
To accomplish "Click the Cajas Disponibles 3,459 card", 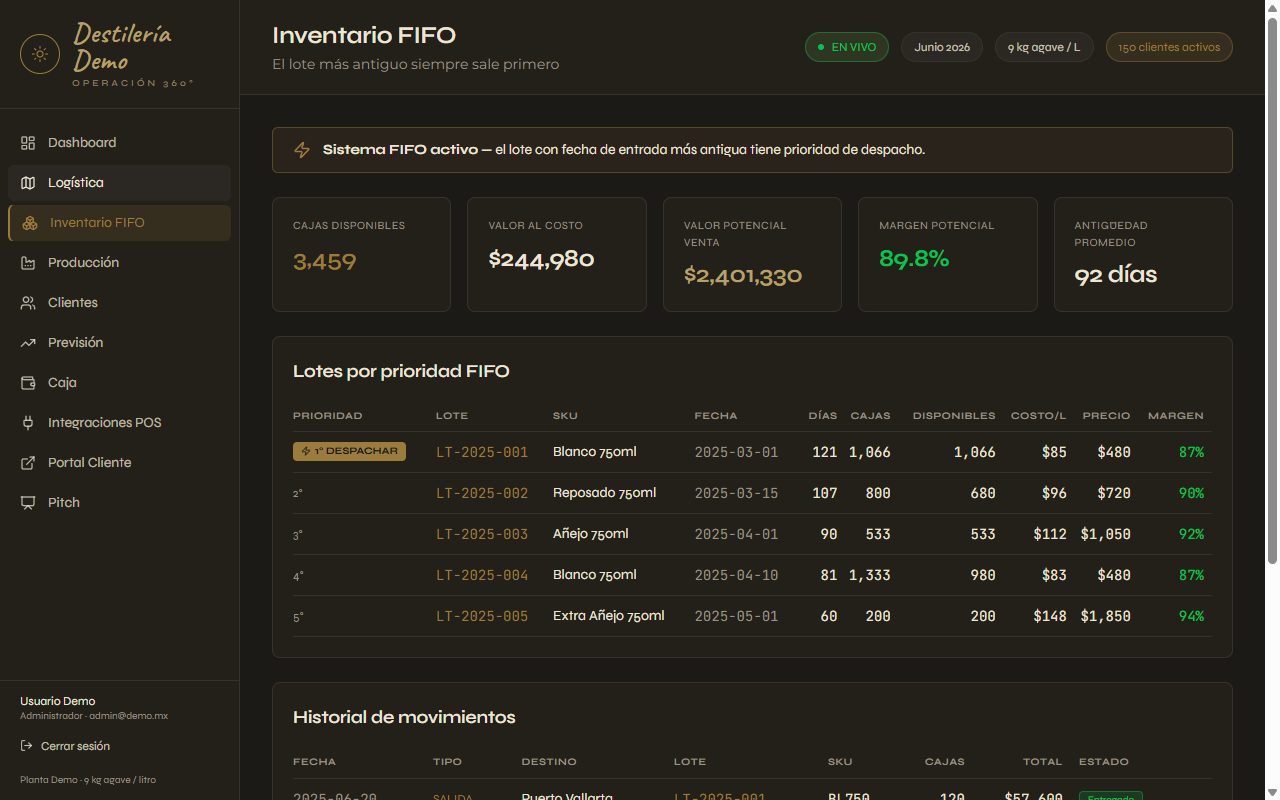I will [361, 254].
